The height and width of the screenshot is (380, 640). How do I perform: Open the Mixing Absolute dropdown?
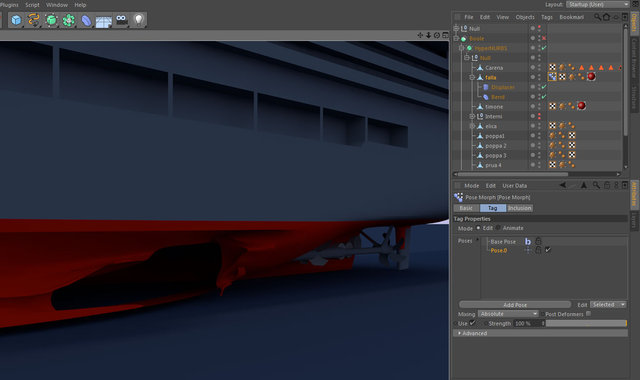pos(508,314)
